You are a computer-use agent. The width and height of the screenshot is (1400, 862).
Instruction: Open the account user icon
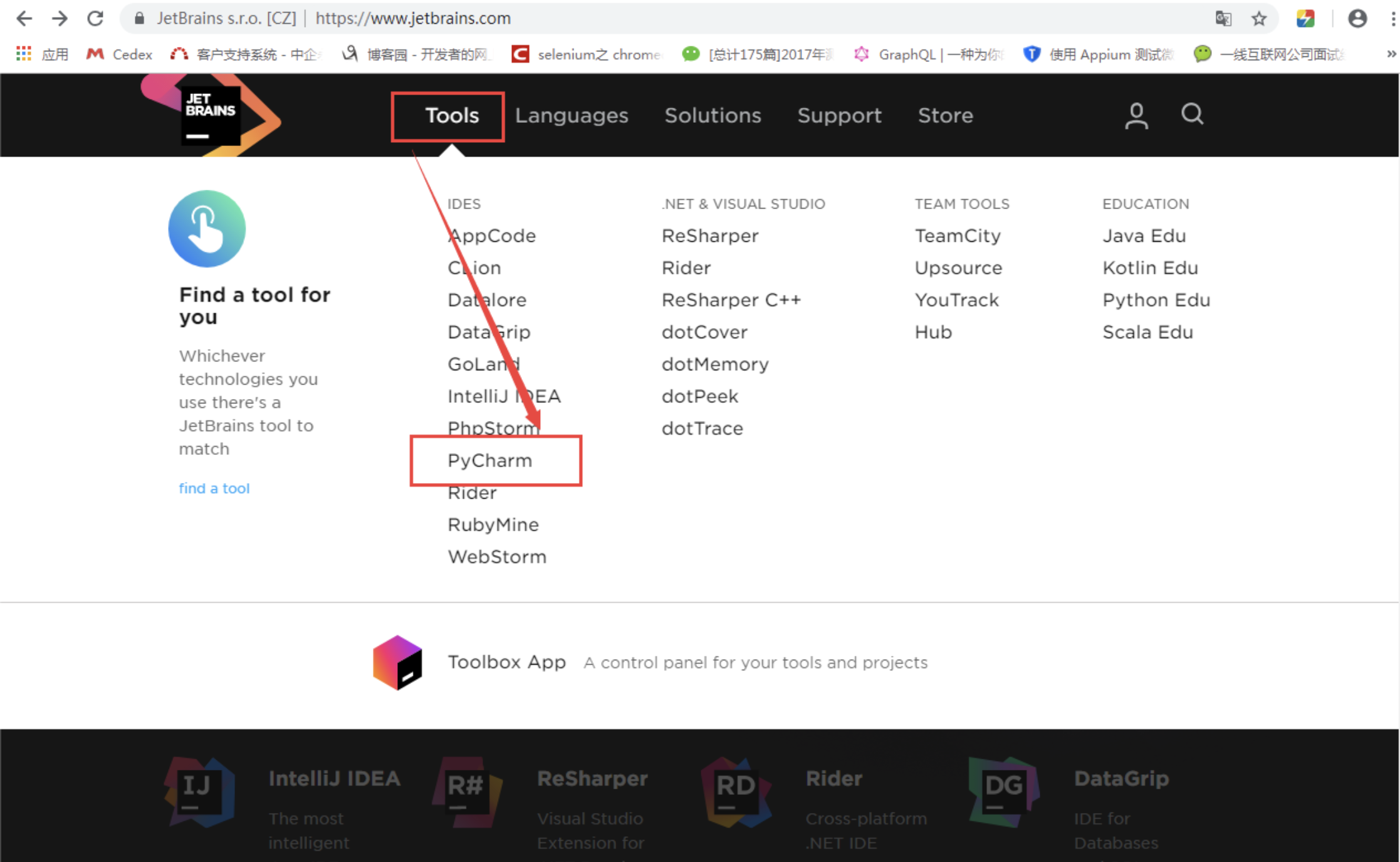pos(1136,116)
